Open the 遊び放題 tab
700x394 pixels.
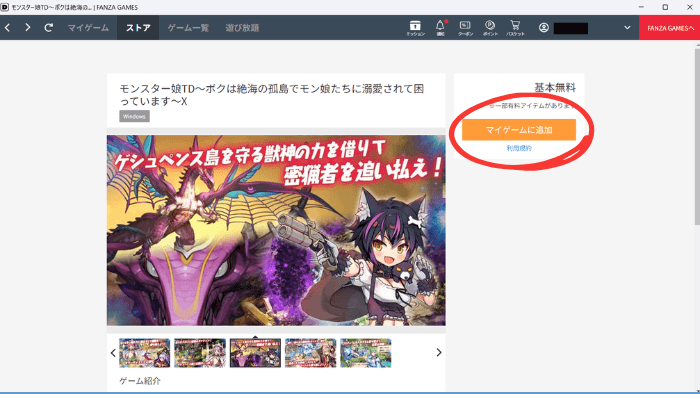[x=242, y=28]
